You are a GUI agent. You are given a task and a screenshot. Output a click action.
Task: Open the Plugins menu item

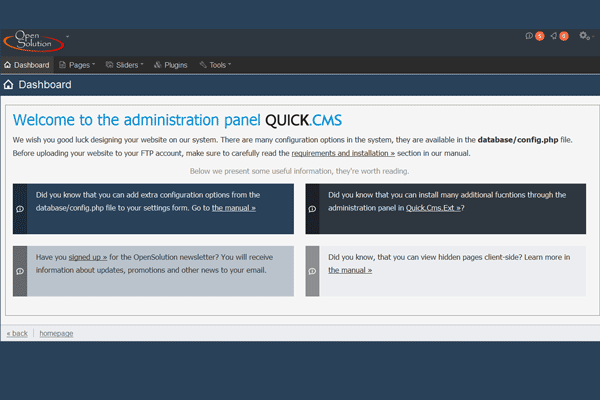171,65
